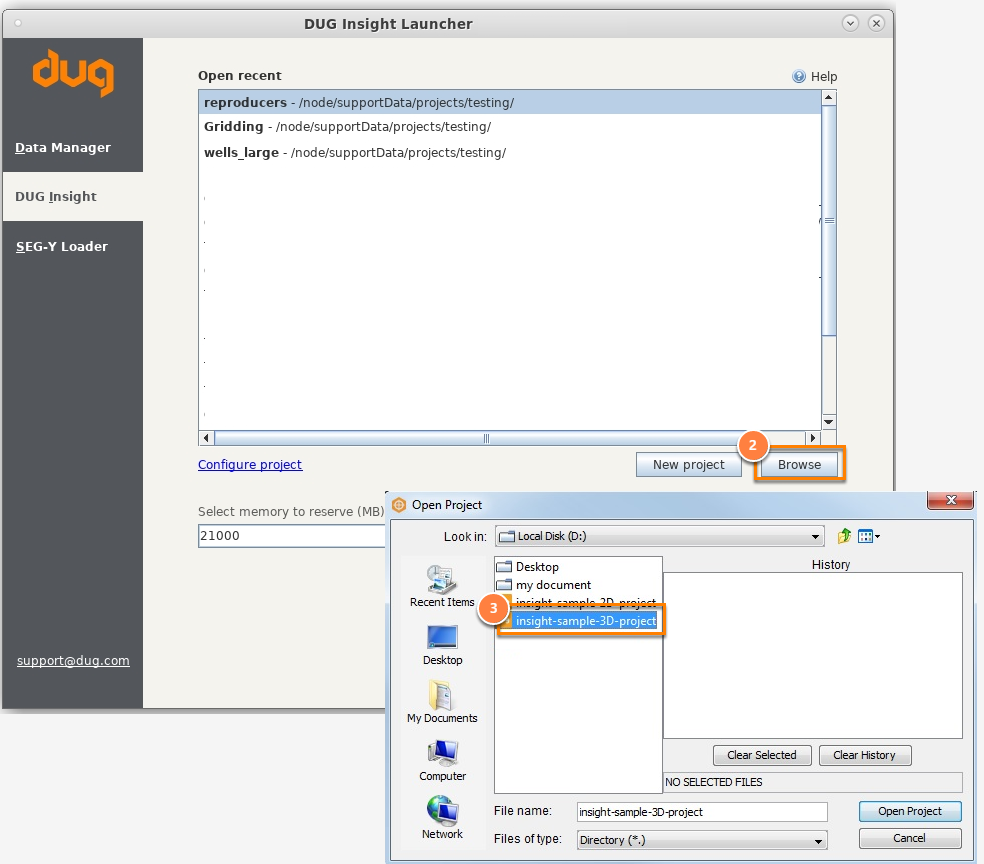This screenshot has height=864, width=984.
Task: Click the recent list horizontal scrollbar thumb
Action: (486, 438)
